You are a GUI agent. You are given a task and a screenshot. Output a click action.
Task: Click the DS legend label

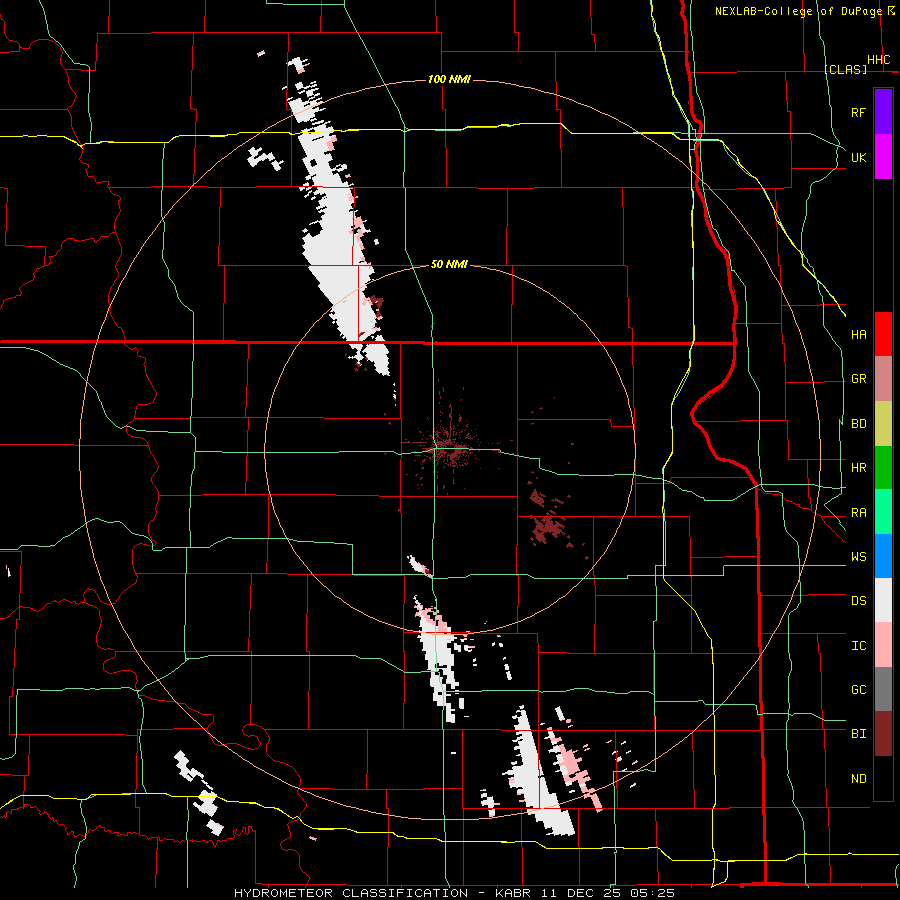[858, 601]
